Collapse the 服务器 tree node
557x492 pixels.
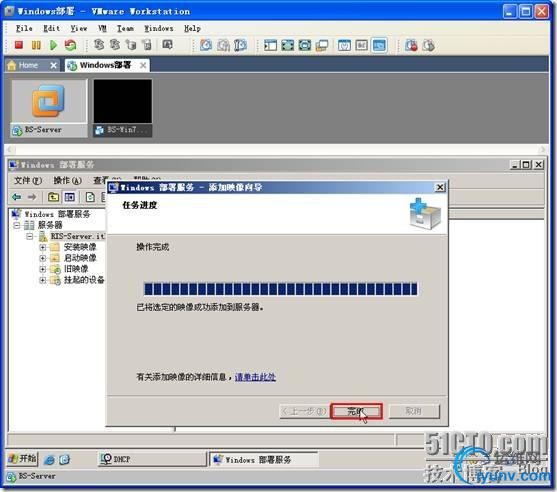(17, 225)
